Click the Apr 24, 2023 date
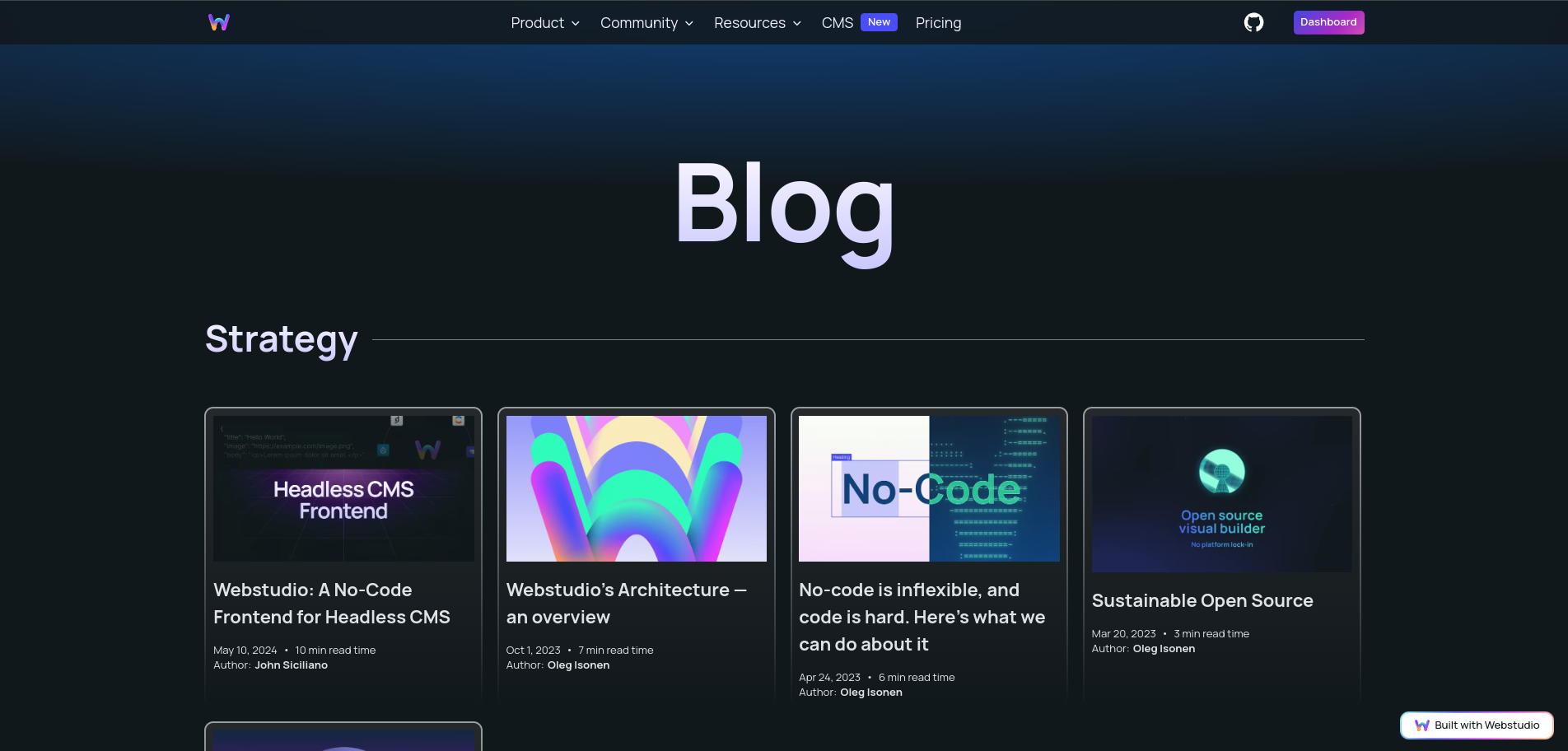Image resolution: width=1568 pixels, height=751 pixels. pyautogui.click(x=830, y=678)
